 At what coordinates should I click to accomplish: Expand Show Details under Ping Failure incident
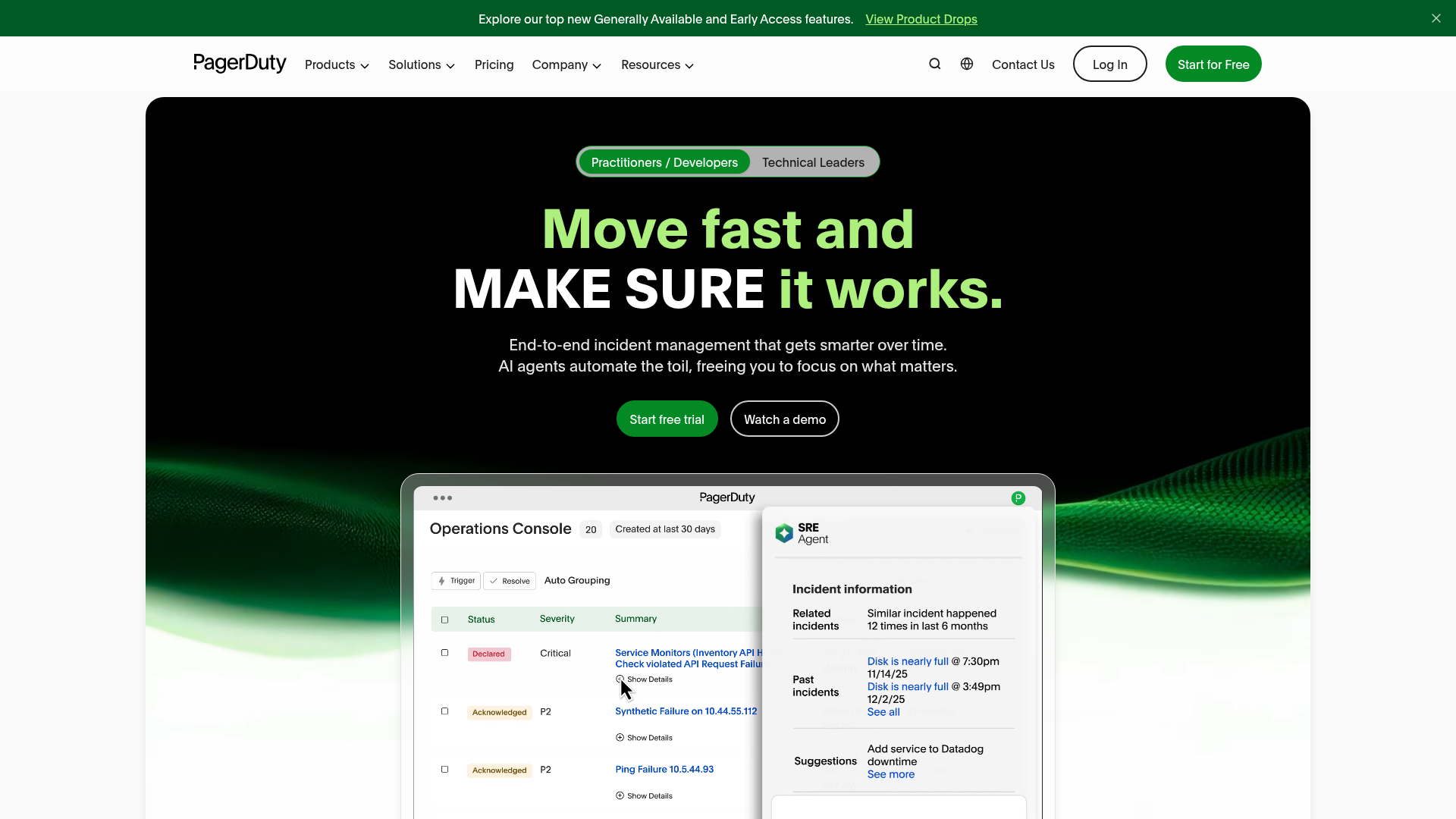[x=644, y=796]
